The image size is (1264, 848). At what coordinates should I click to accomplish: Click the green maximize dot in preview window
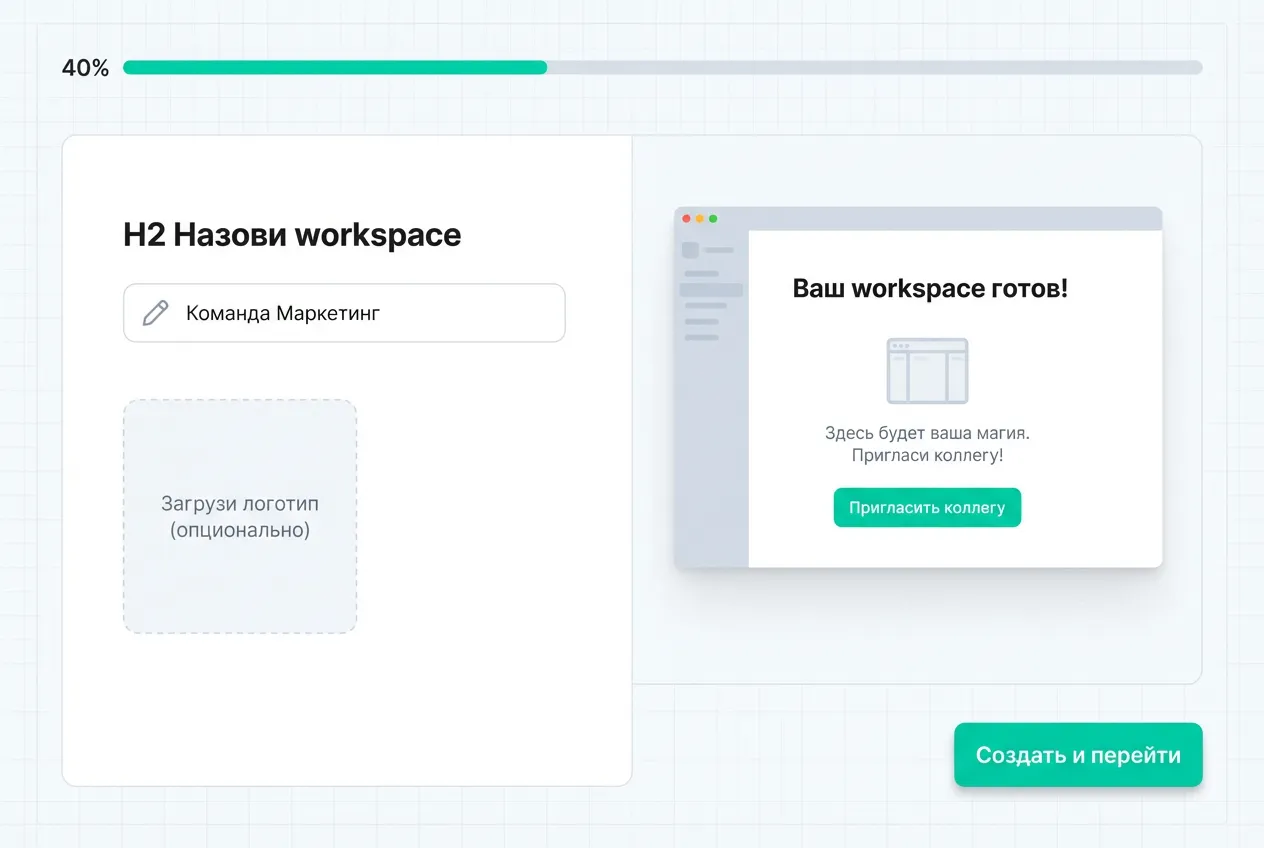click(713, 219)
